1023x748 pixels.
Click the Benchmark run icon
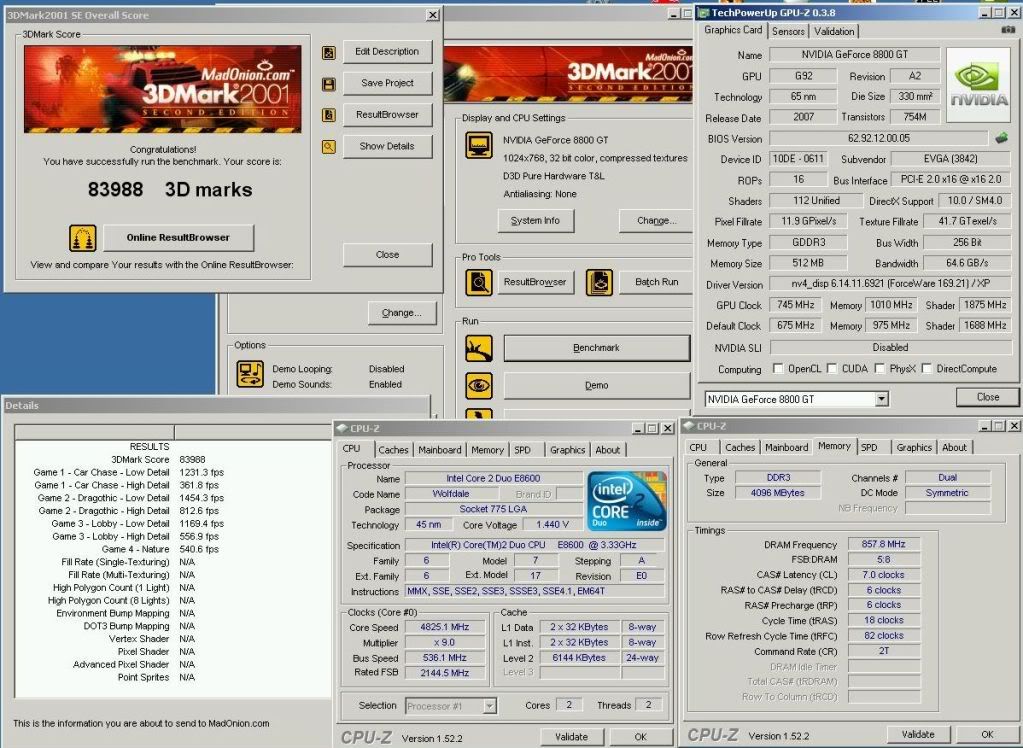tap(479, 349)
